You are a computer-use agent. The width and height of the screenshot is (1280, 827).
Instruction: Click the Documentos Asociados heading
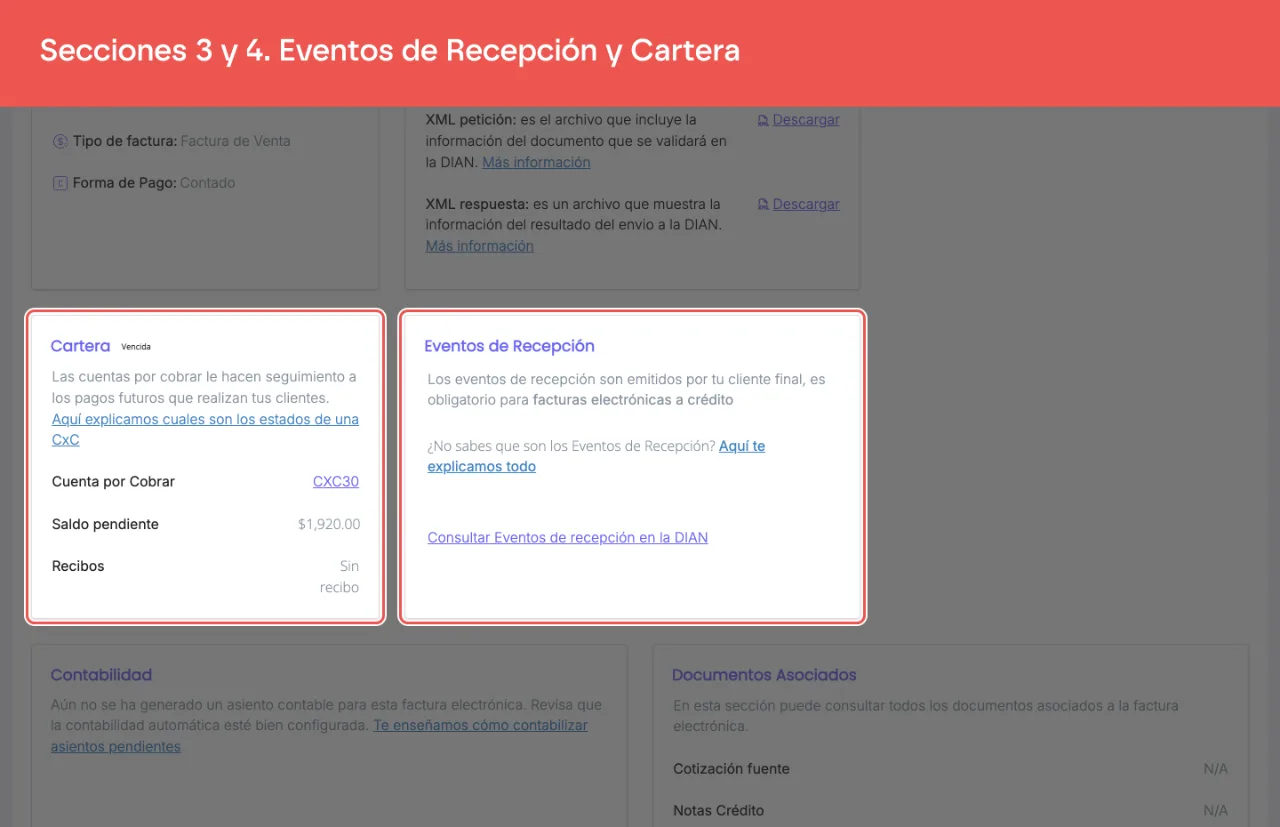coord(764,675)
